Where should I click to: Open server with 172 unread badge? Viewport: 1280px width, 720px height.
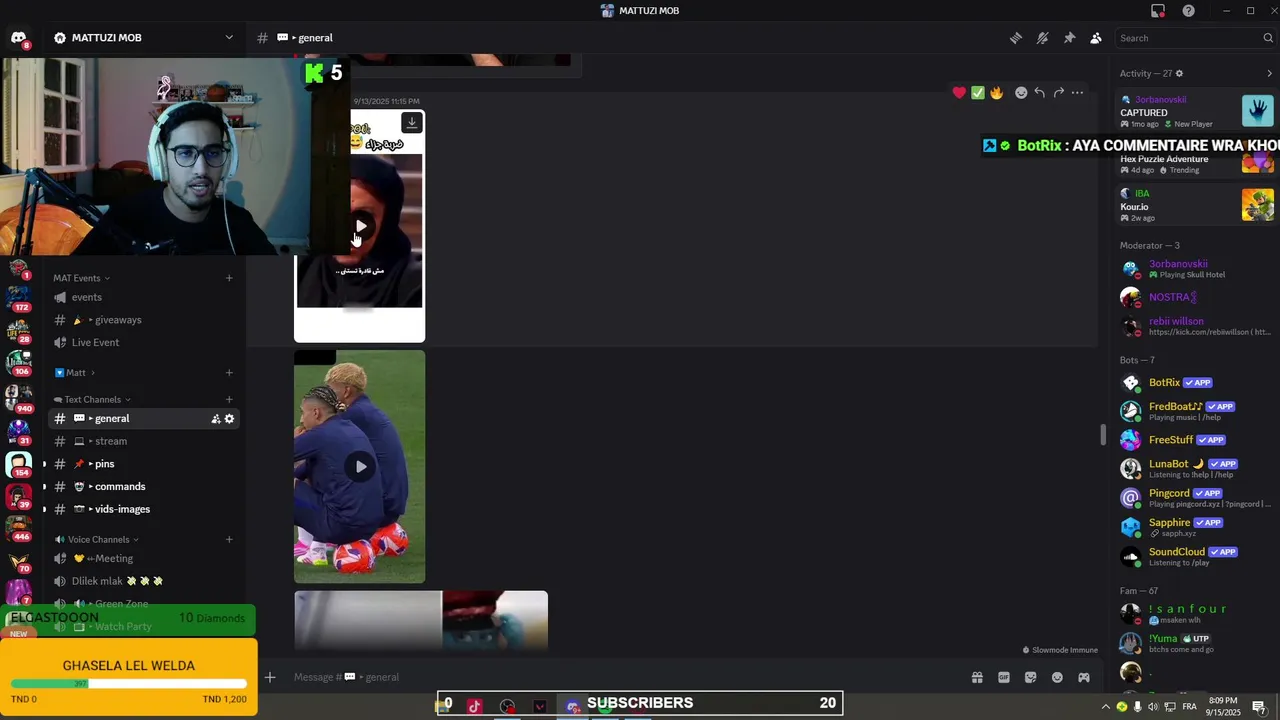click(18, 296)
